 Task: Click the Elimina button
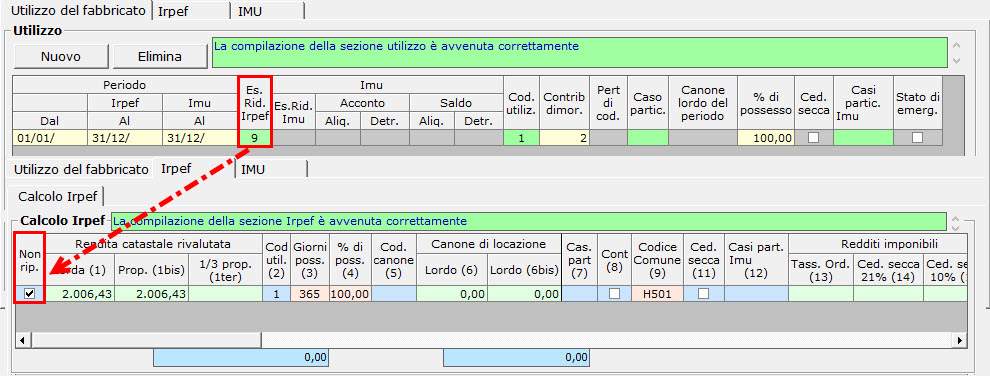click(x=160, y=56)
